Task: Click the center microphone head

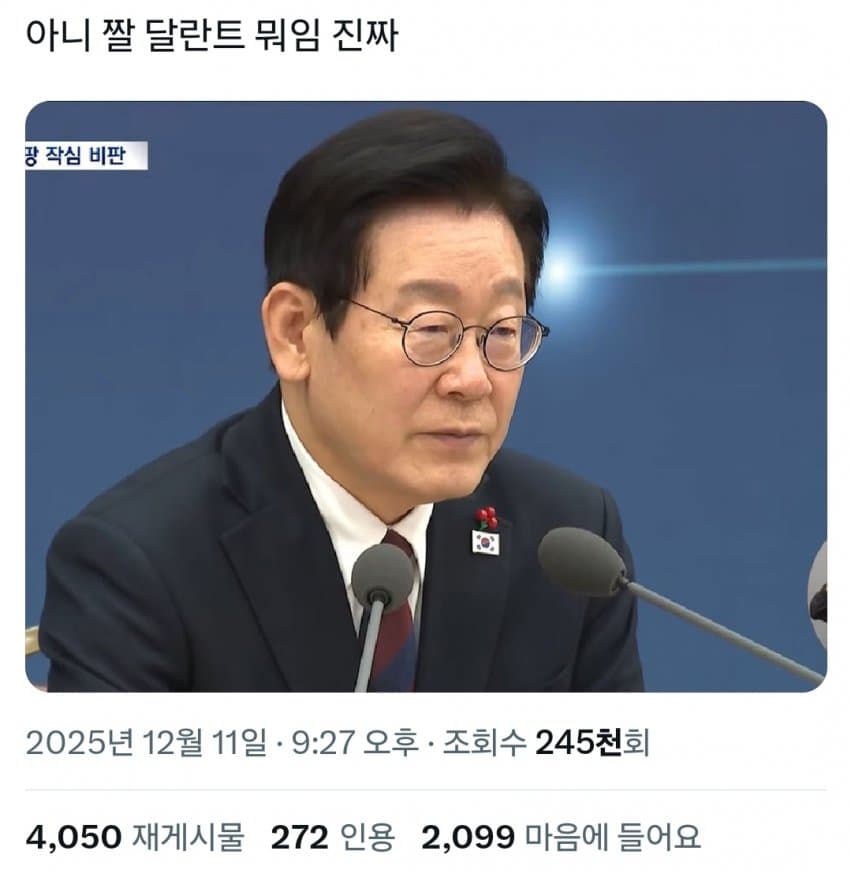Action: tap(382, 576)
